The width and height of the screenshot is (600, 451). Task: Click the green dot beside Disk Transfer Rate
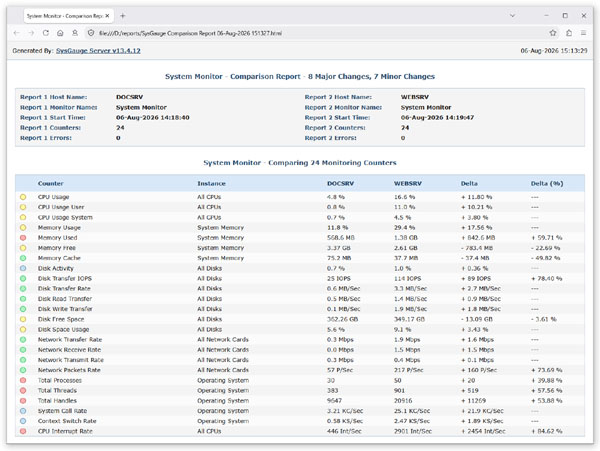[23, 288]
